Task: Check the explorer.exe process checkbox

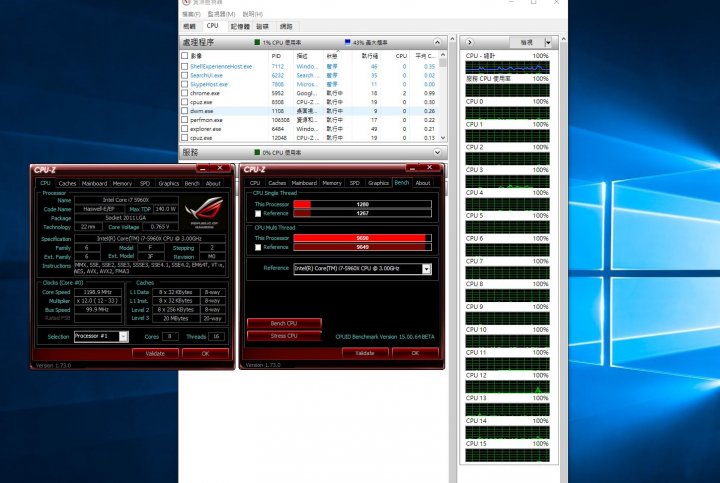Action: [185, 129]
